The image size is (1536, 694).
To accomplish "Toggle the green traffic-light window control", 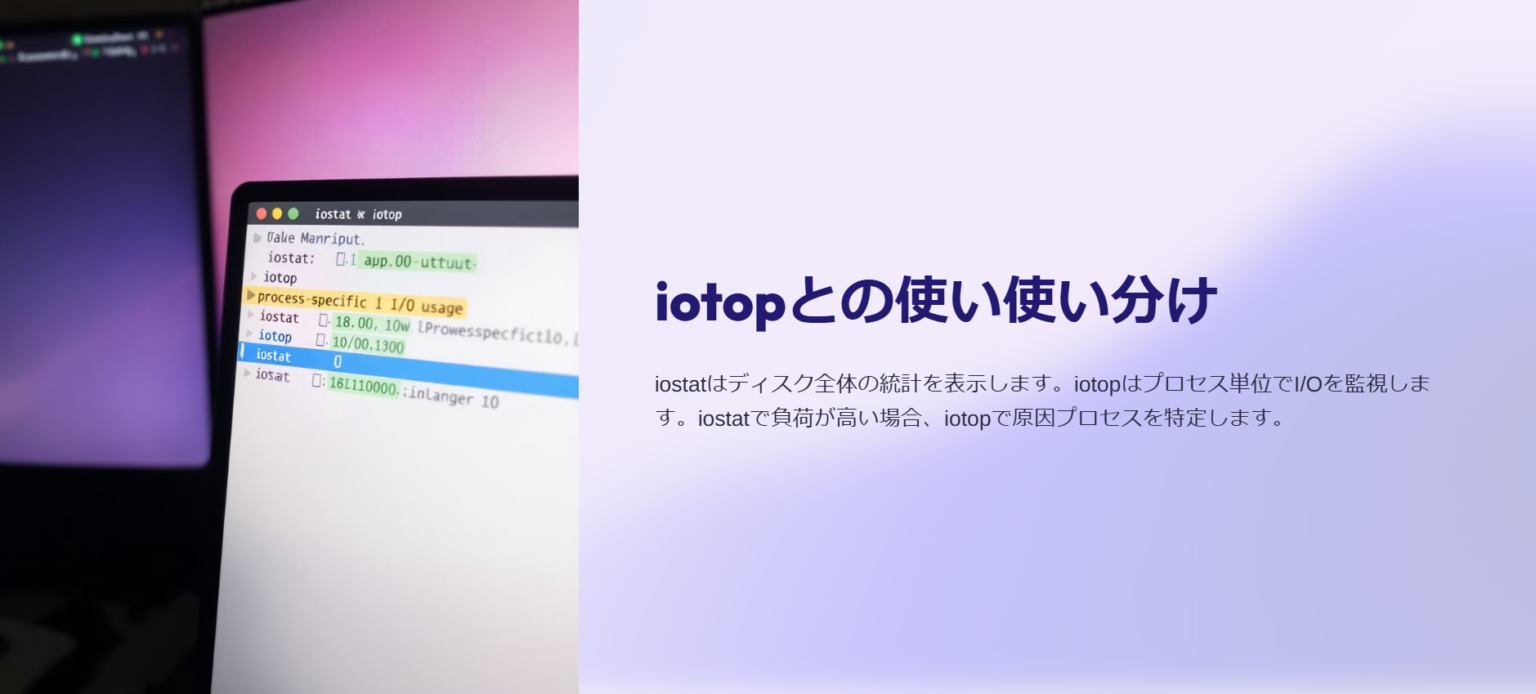I will 293,213.
